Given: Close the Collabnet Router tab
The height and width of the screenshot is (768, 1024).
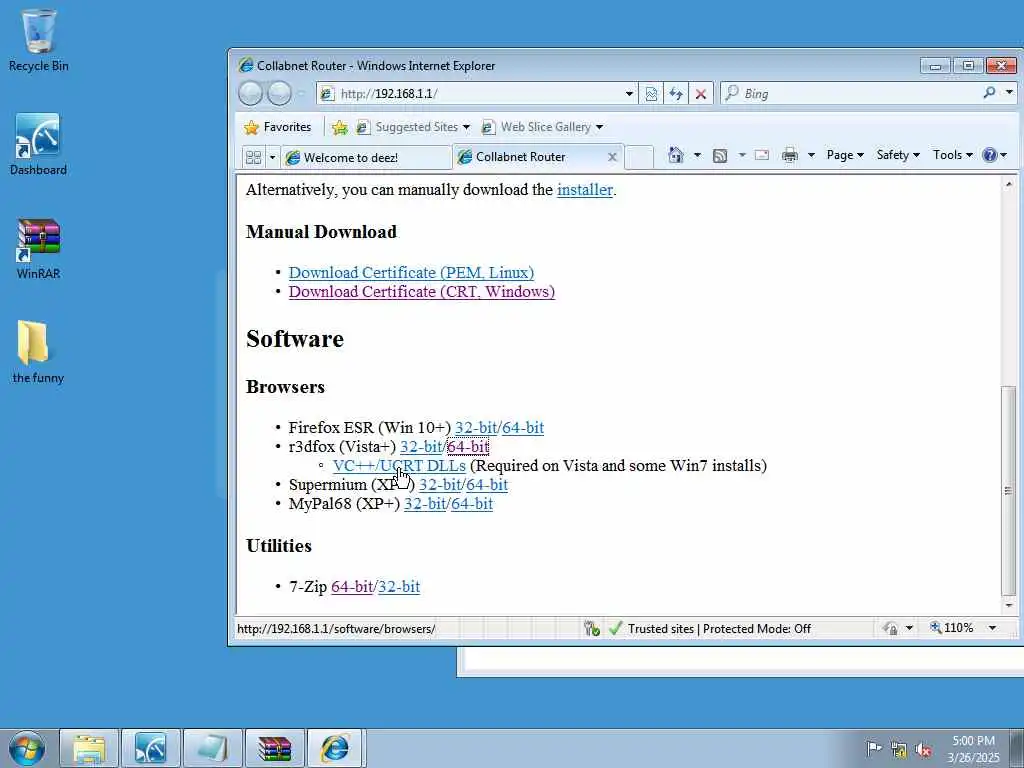Looking at the screenshot, I should 612,157.
